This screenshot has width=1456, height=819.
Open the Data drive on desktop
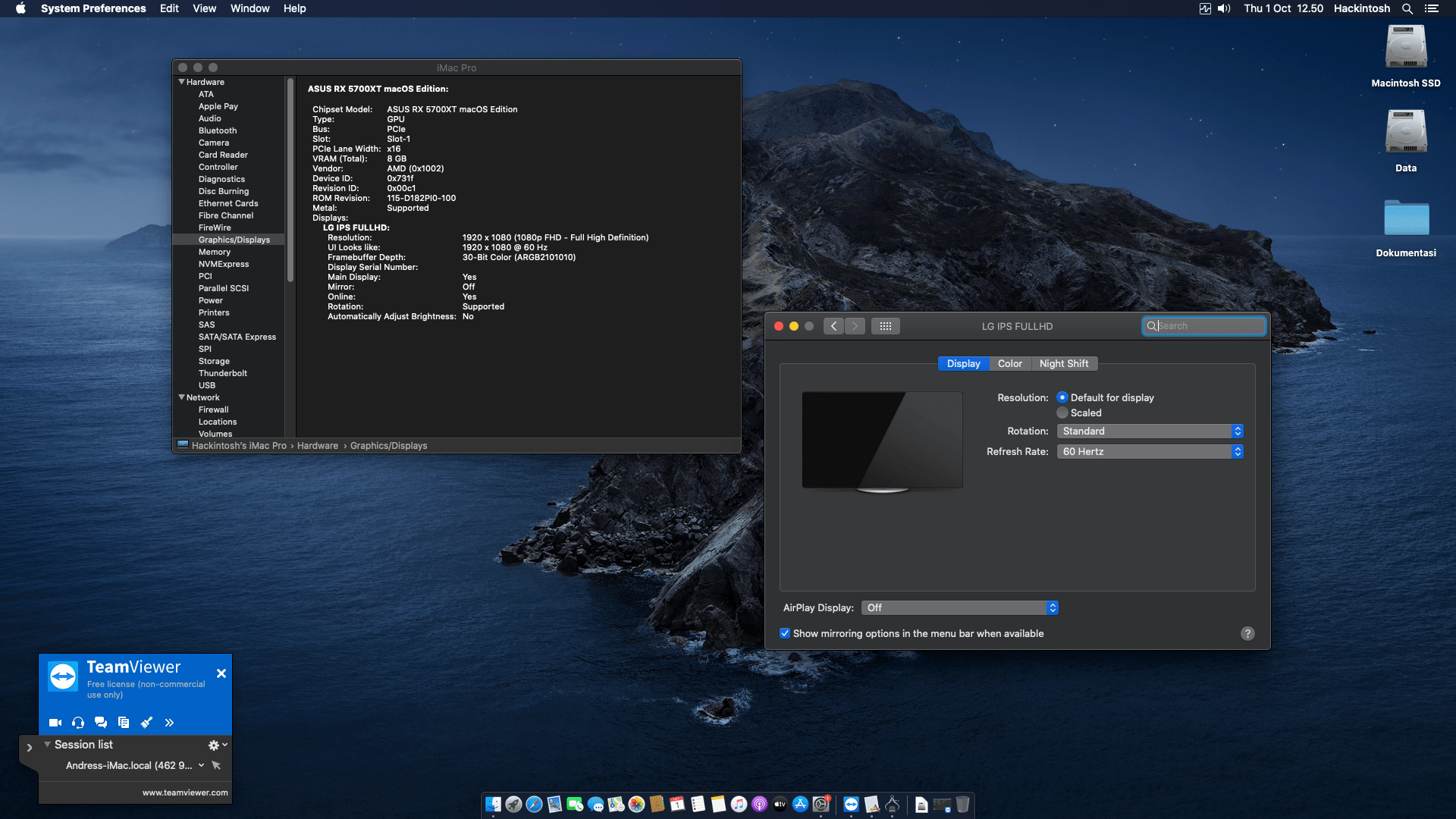pos(1406,132)
